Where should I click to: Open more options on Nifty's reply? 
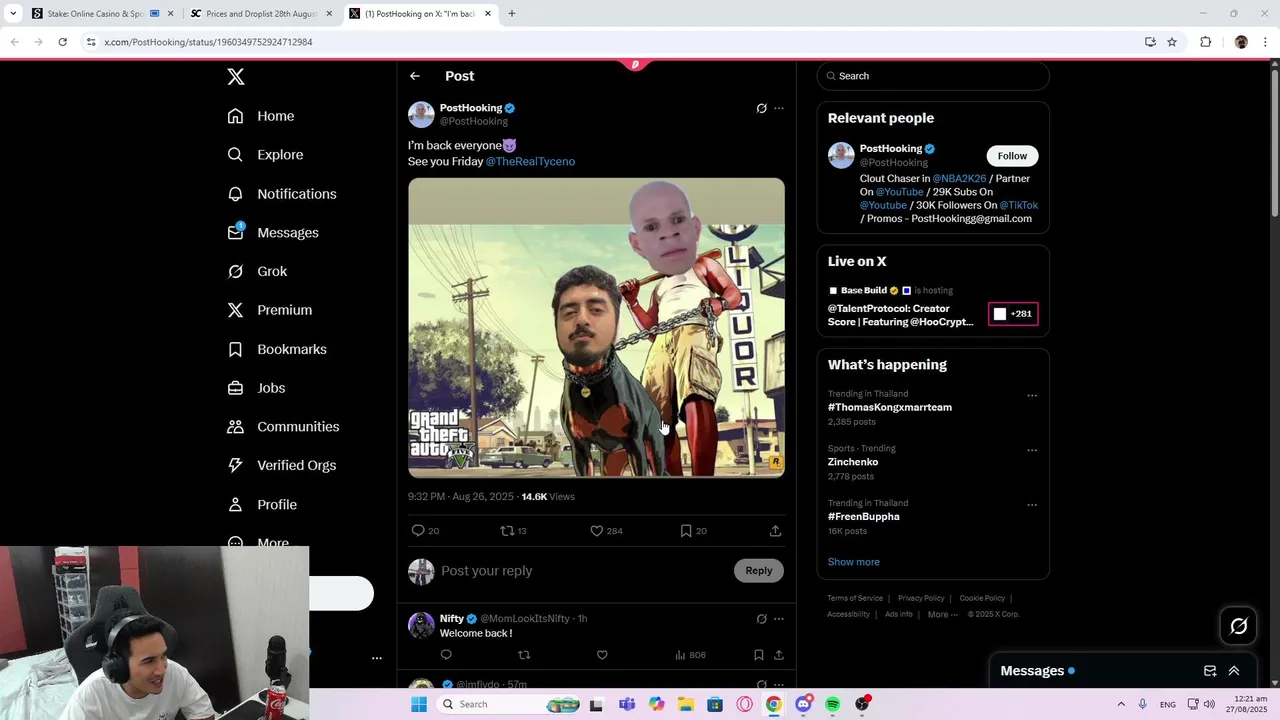(779, 619)
